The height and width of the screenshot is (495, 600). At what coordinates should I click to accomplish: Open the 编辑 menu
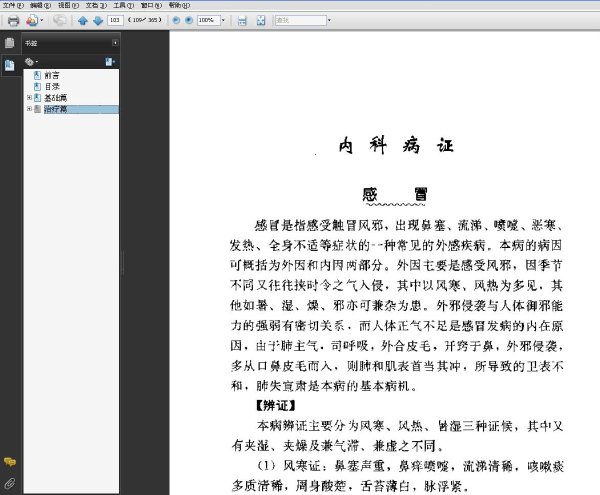[x=41, y=5]
